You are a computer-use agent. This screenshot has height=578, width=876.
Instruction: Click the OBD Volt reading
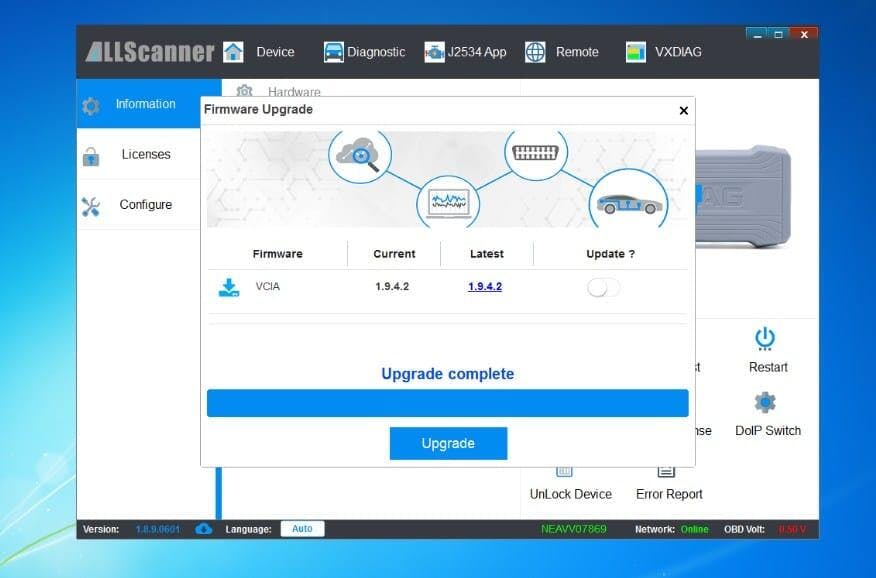792,529
